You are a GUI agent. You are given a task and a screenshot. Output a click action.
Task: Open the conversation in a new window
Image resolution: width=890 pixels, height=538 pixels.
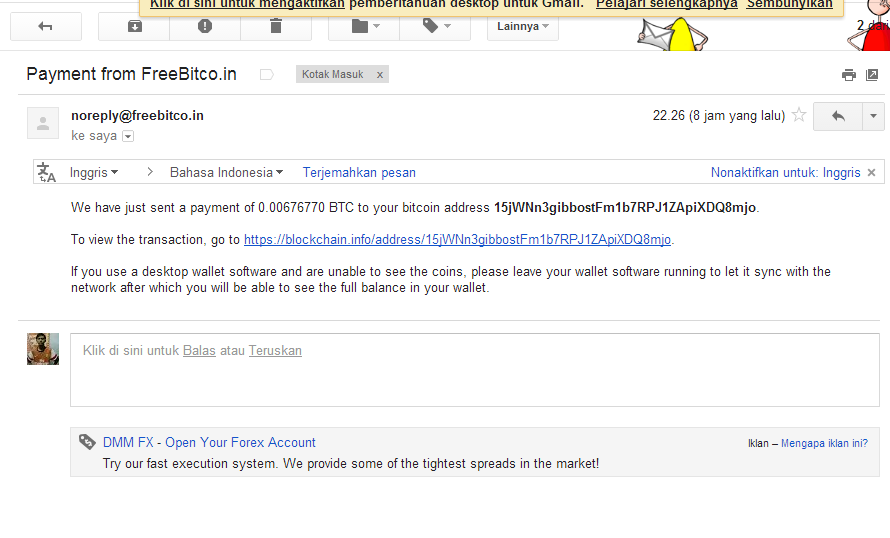pyautogui.click(x=872, y=75)
